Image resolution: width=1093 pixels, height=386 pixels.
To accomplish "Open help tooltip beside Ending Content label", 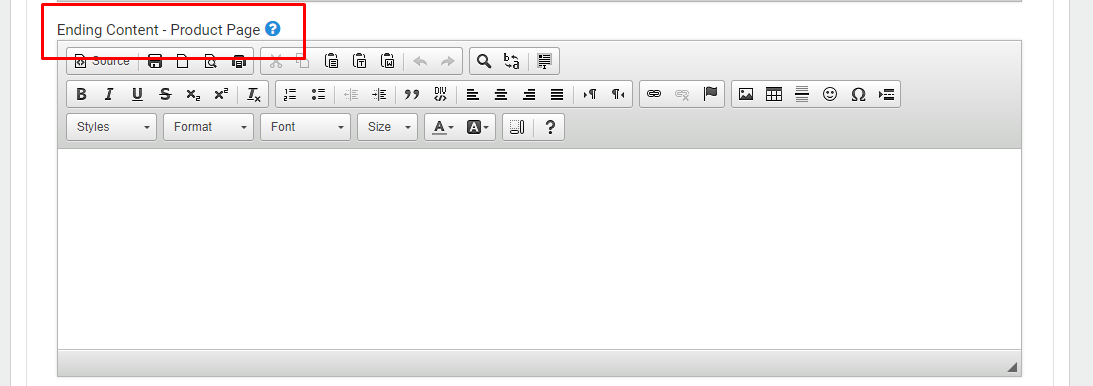I will pyautogui.click(x=273, y=29).
